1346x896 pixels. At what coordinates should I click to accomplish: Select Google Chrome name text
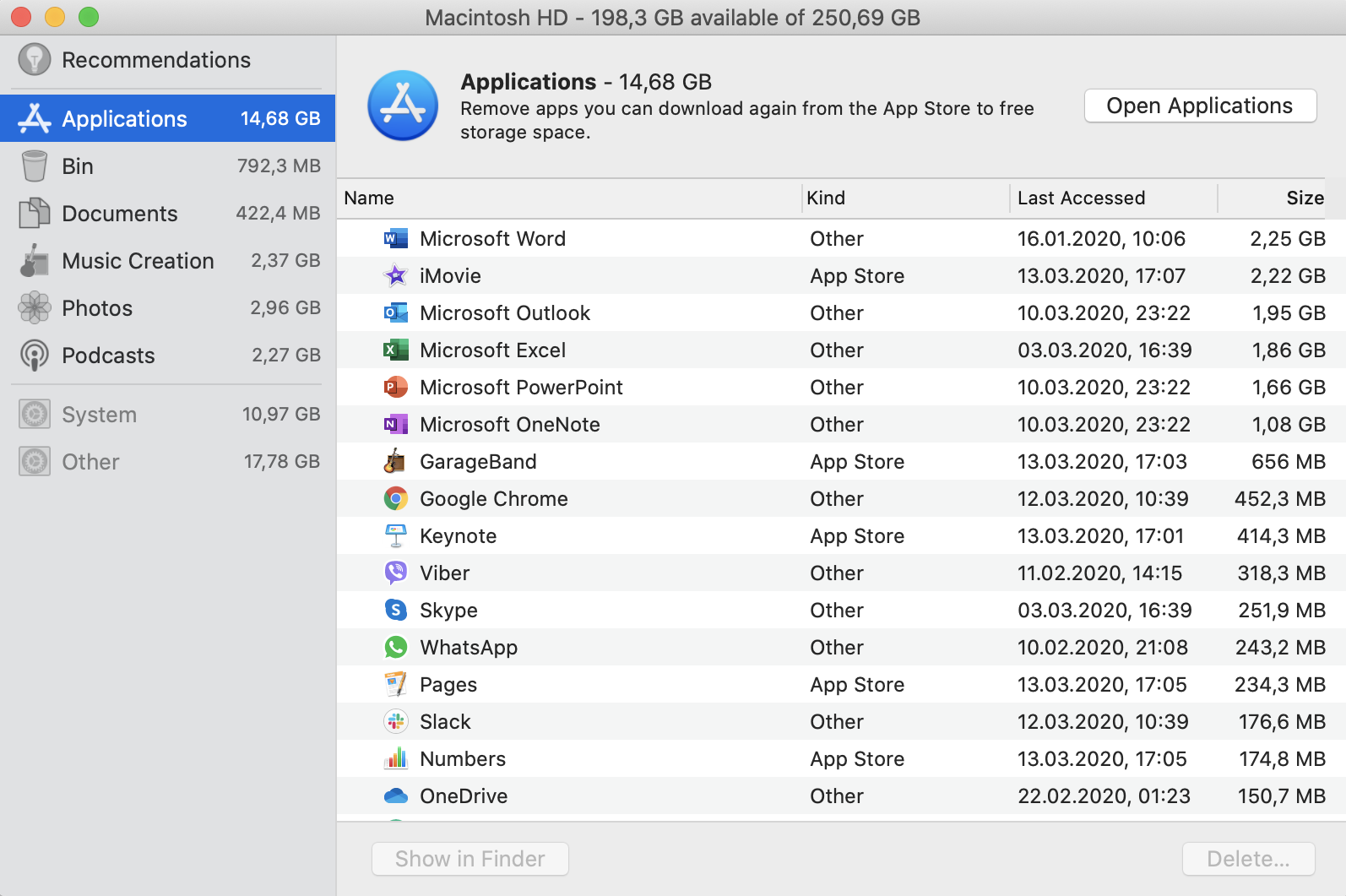[494, 498]
